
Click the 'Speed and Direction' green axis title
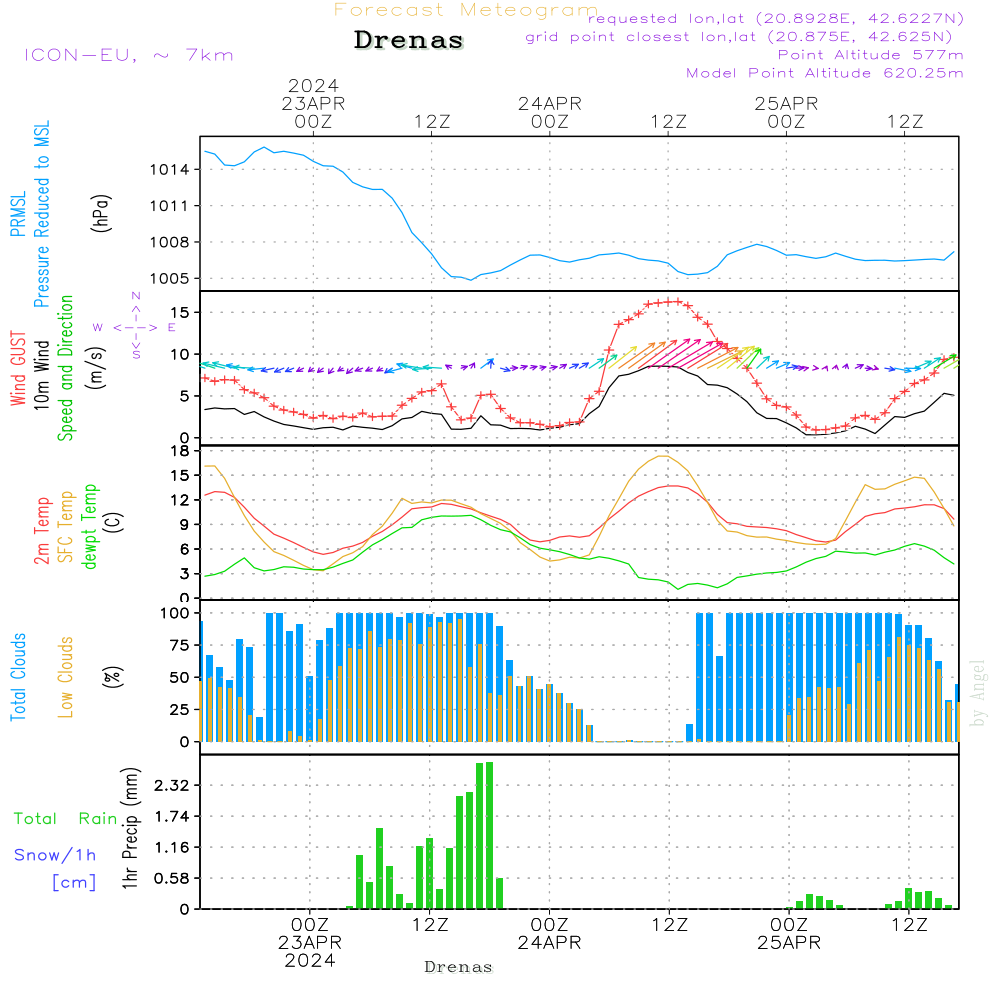66,368
